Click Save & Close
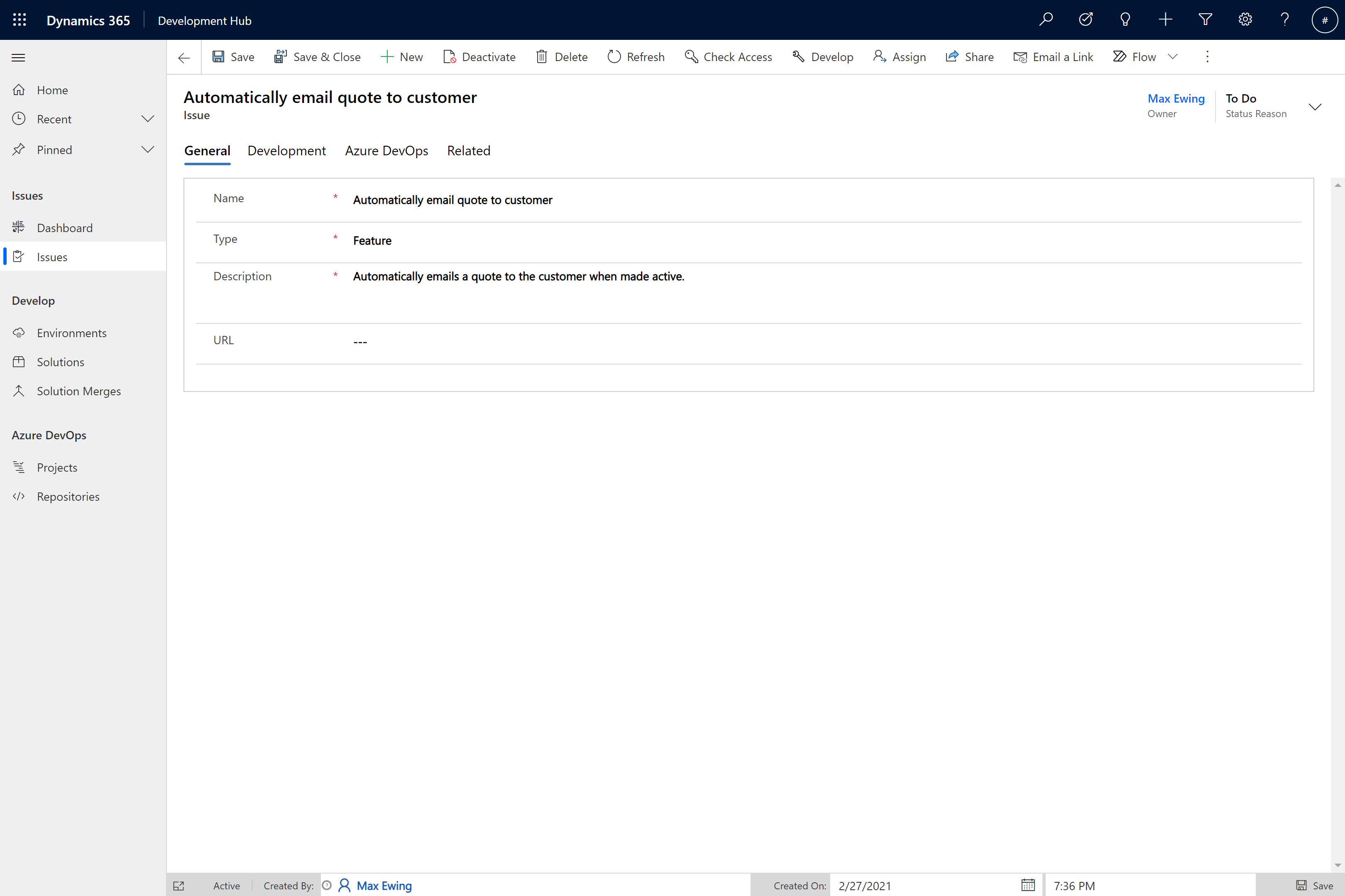 [x=318, y=57]
